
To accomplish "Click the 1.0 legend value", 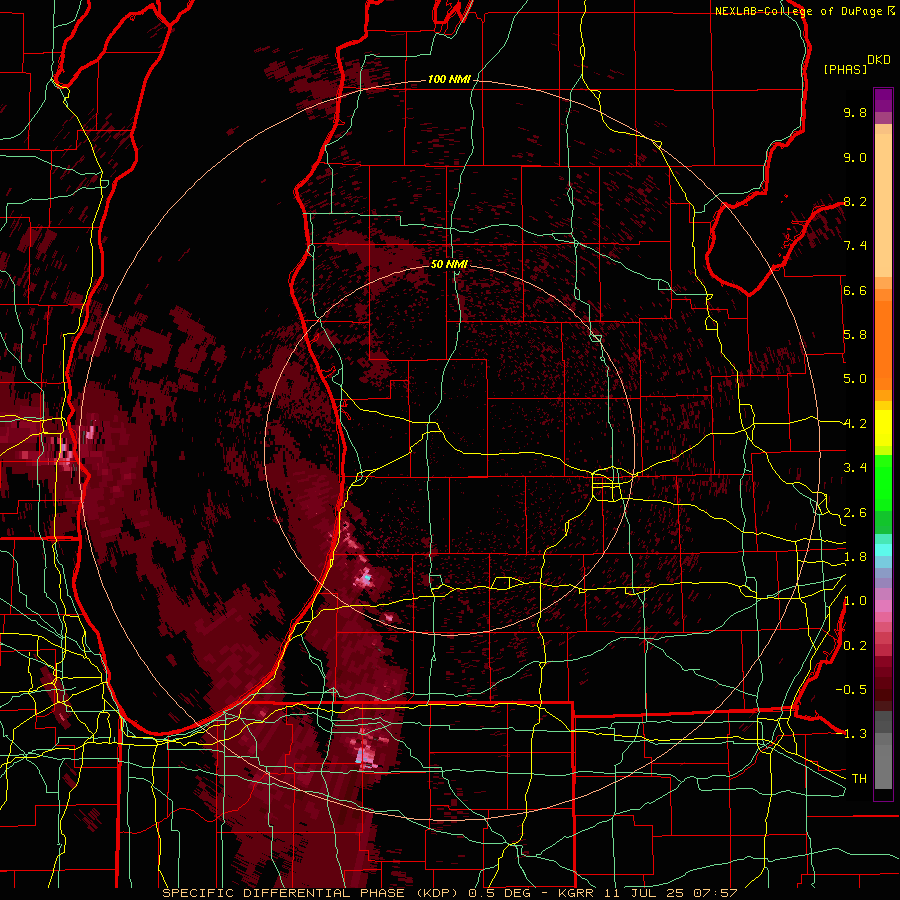I will click(x=855, y=601).
